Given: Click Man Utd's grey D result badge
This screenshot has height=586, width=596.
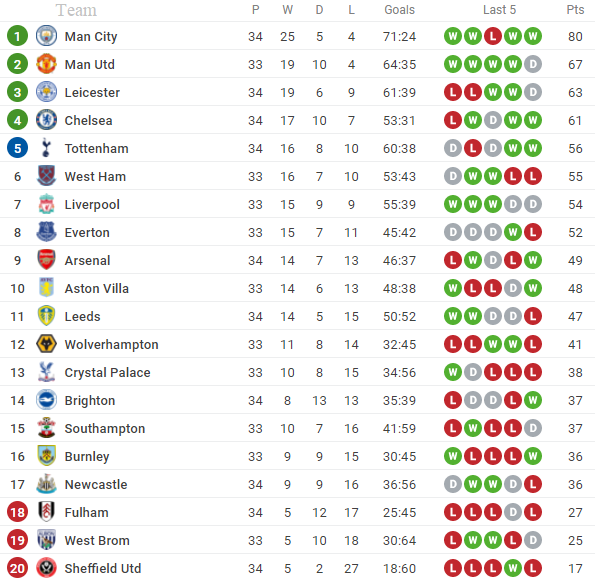Looking at the screenshot, I should pos(533,64).
